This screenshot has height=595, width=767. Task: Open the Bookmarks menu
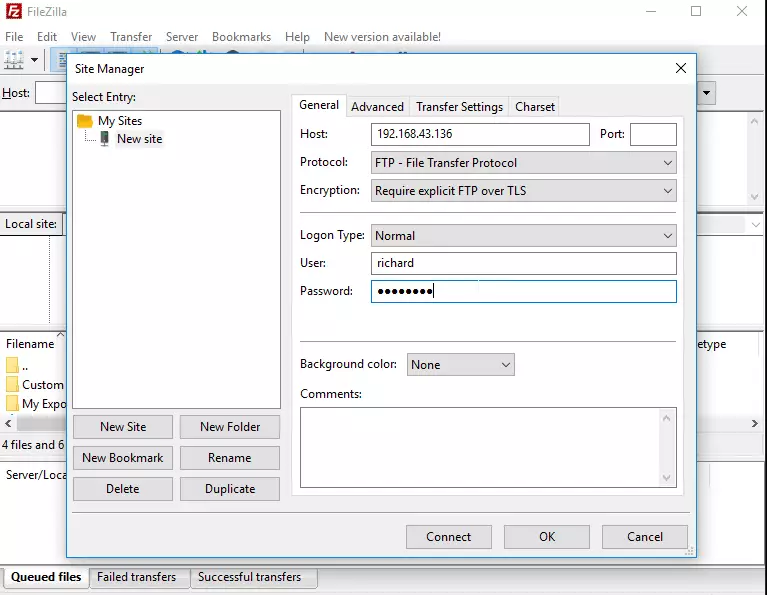click(241, 37)
